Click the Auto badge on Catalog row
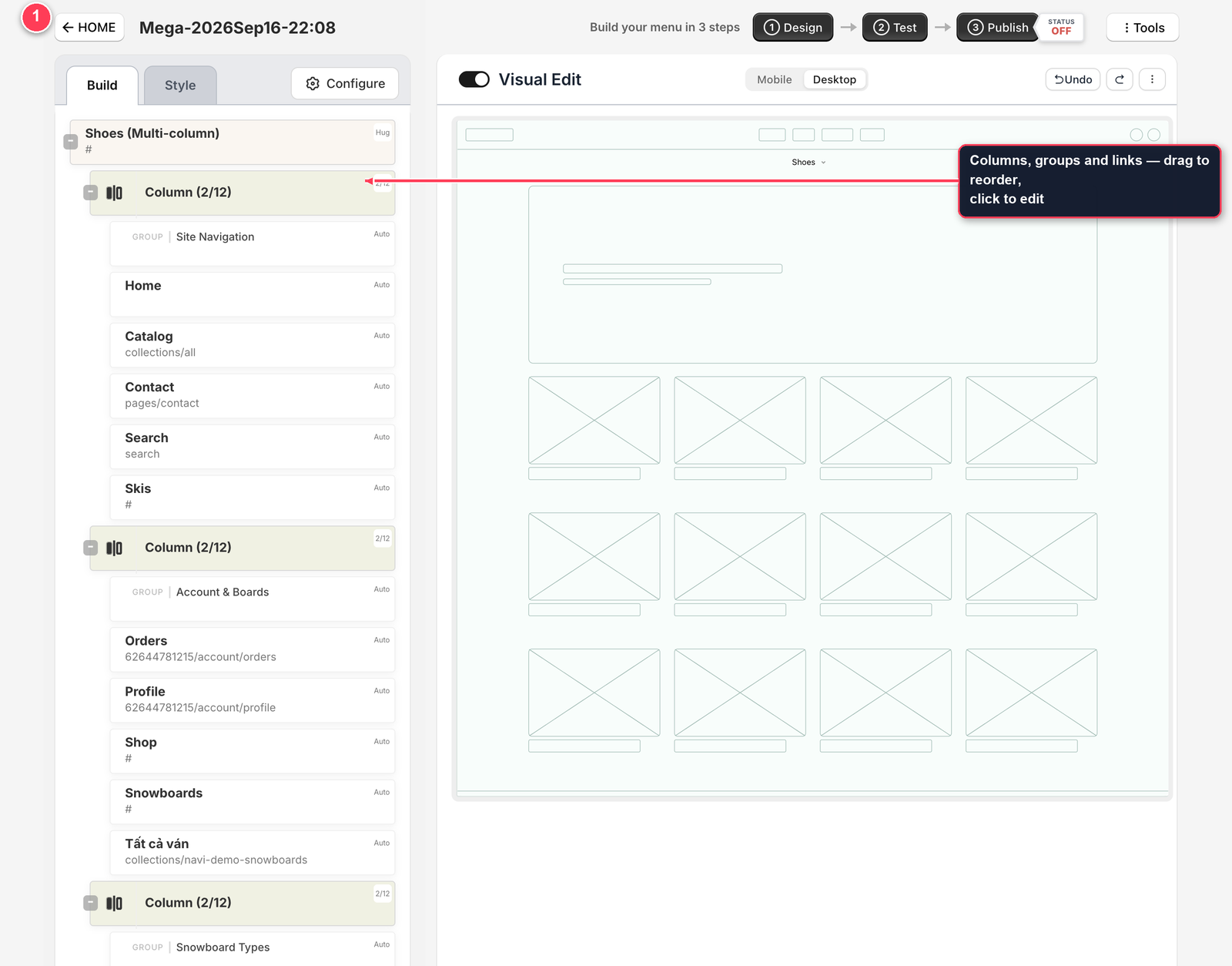This screenshot has width=1232, height=966. coord(382,335)
